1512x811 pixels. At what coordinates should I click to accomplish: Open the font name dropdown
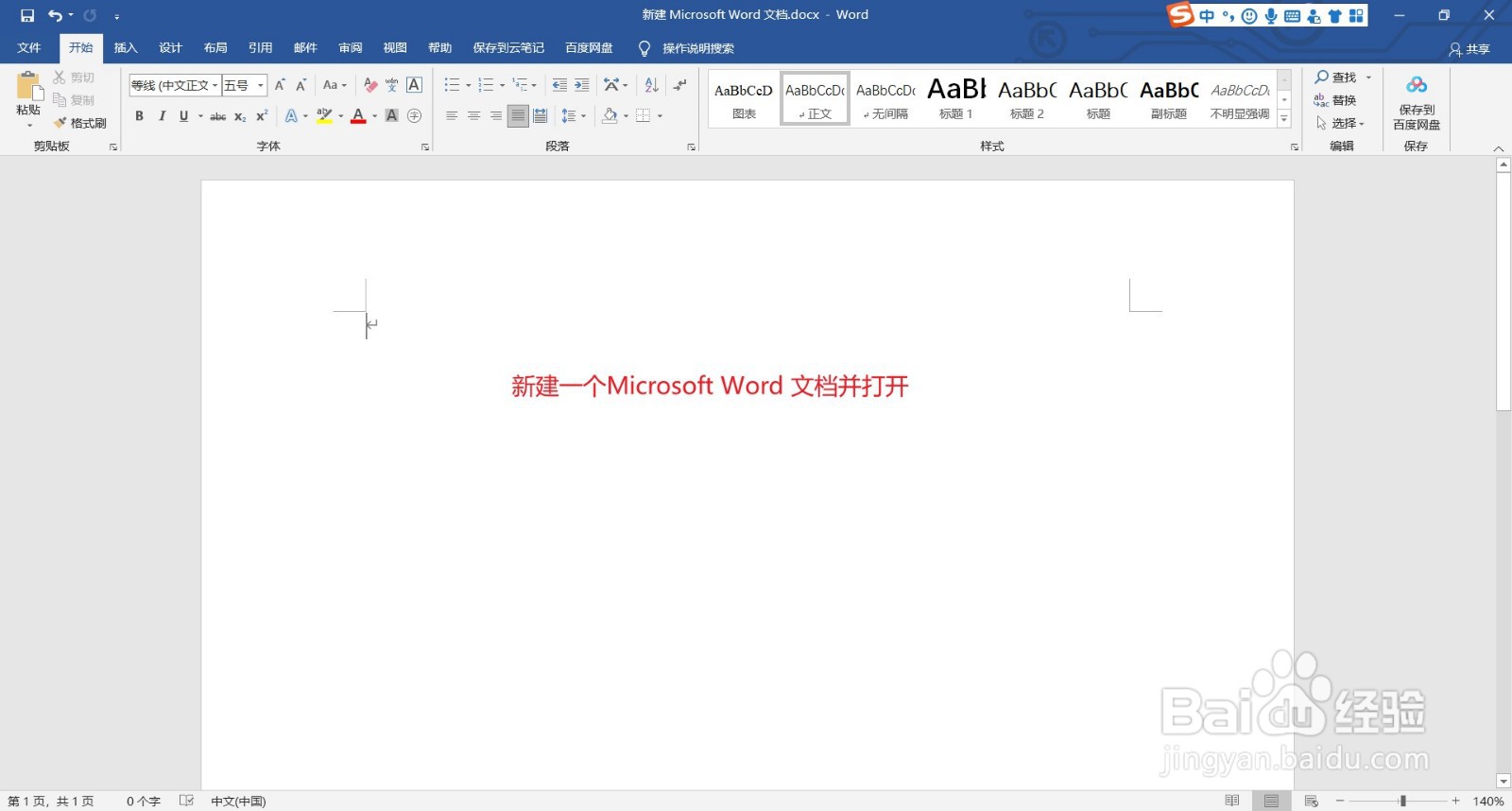(x=215, y=85)
